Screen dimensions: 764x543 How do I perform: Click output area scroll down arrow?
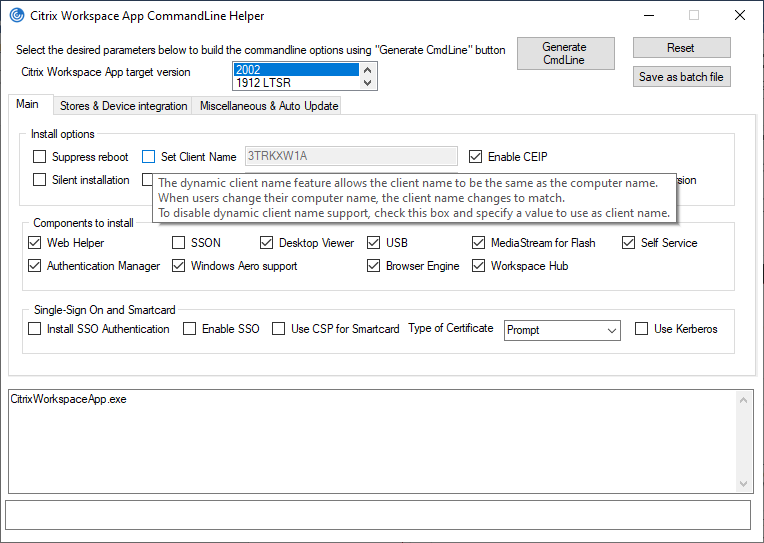tap(744, 484)
